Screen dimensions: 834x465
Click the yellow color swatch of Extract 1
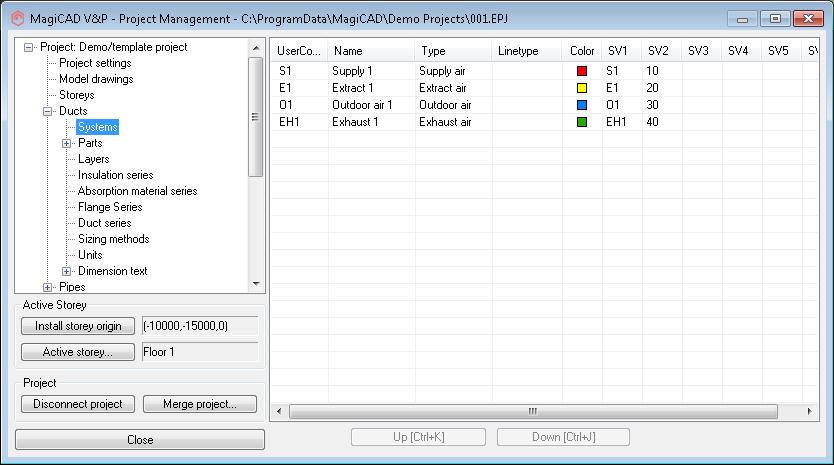pyautogui.click(x=582, y=88)
